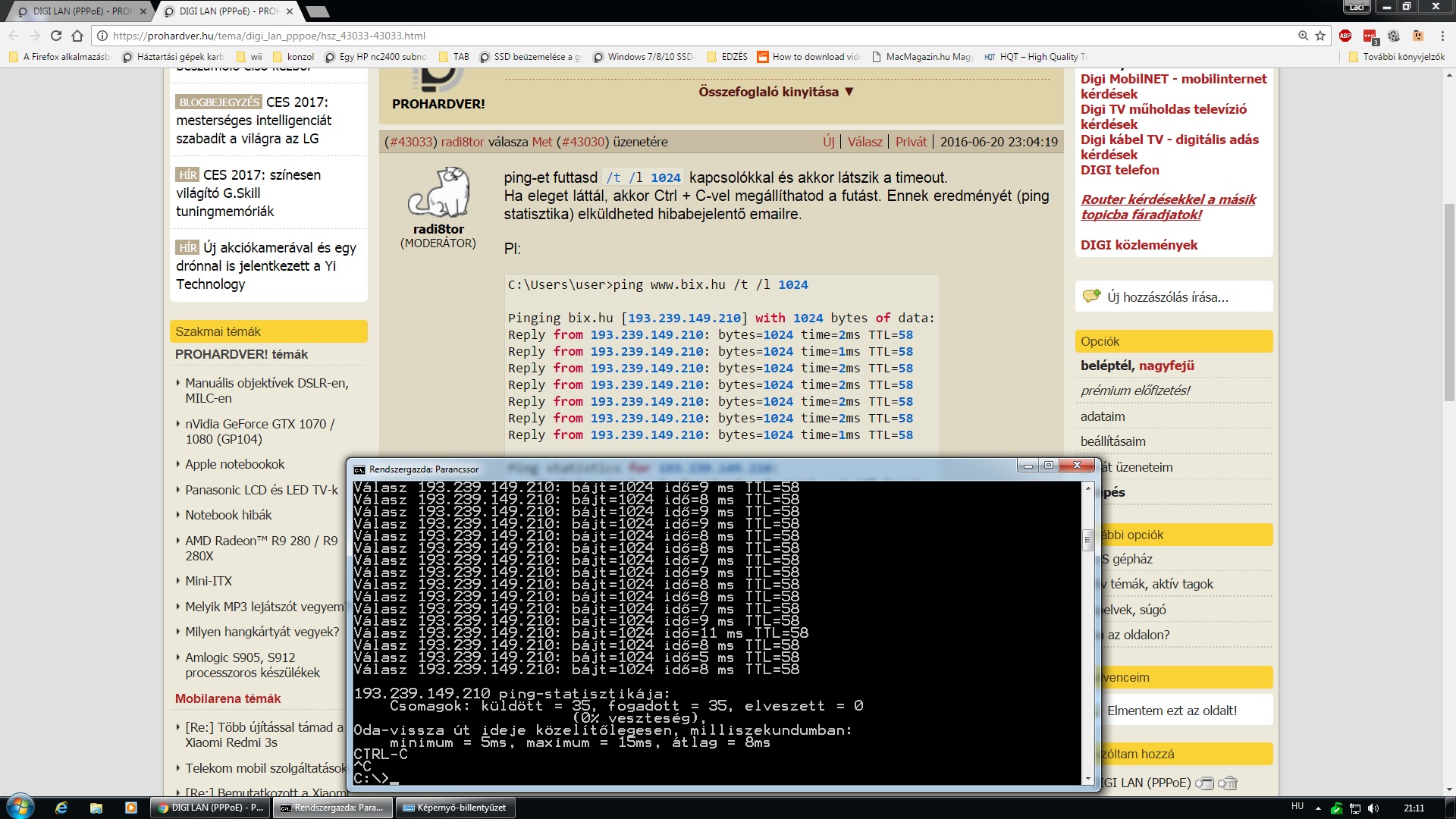Image resolution: width=1456 pixels, height=819 pixels.
Task: Open Chrome three-dot menu
Action: pos(1442,36)
